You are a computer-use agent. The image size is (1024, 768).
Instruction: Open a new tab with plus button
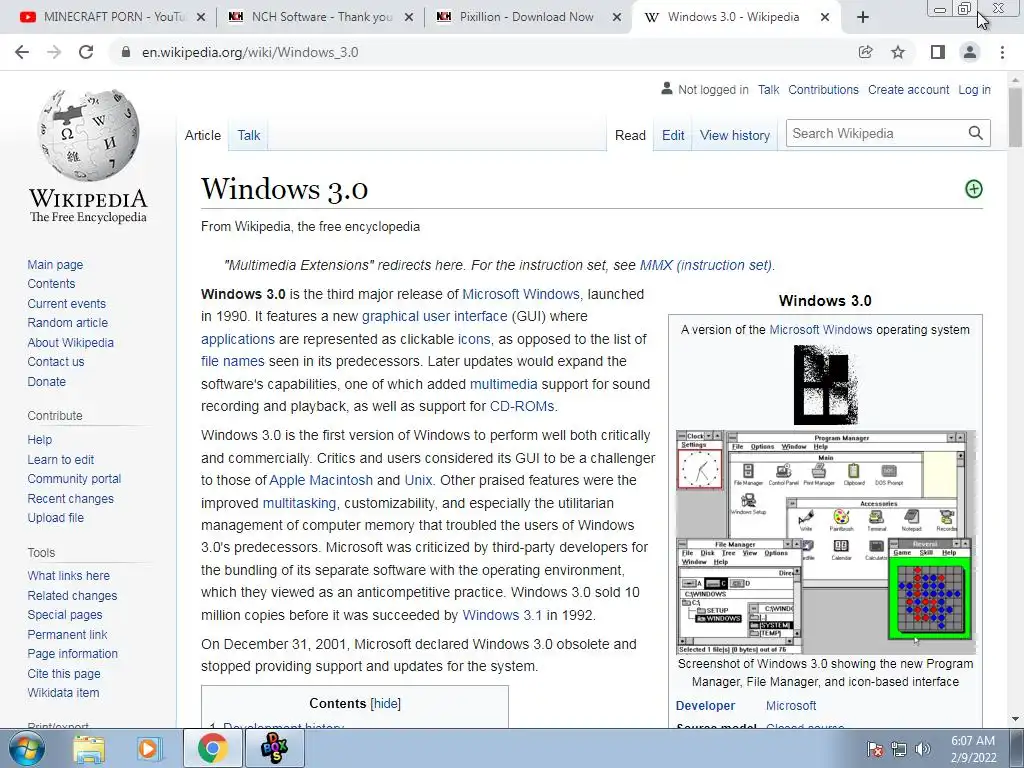(x=863, y=17)
